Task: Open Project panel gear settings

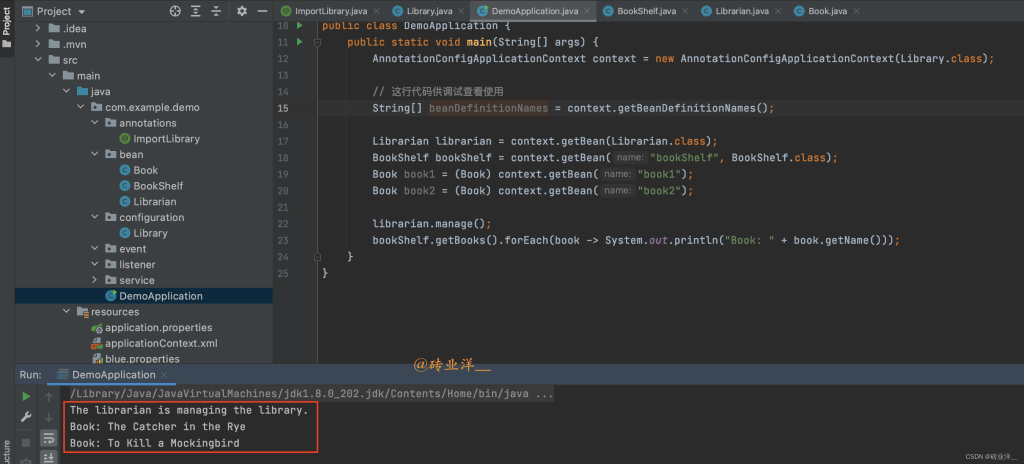Action: click(x=241, y=11)
